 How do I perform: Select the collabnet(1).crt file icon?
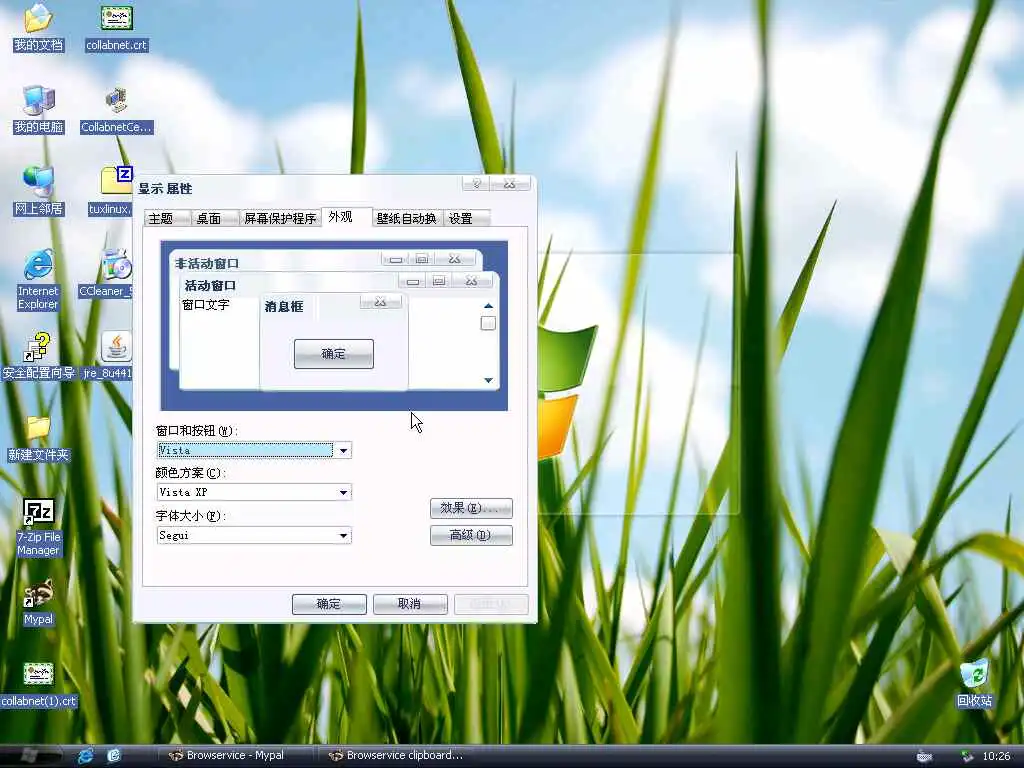(x=39, y=685)
